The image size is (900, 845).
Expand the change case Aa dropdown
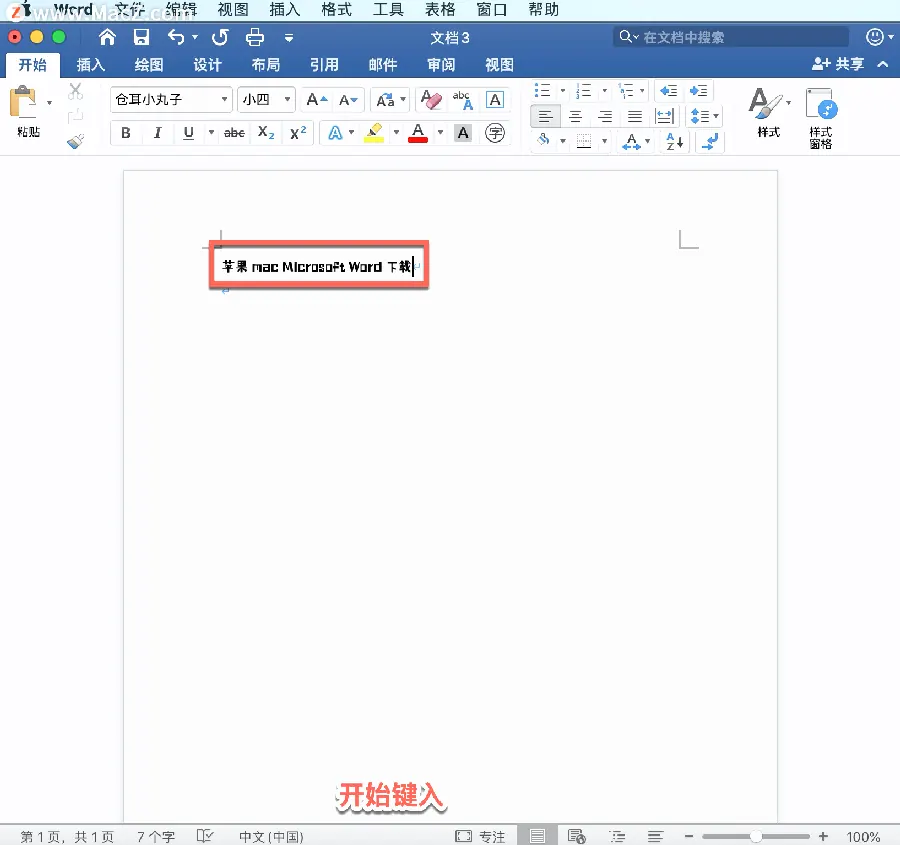tap(403, 100)
